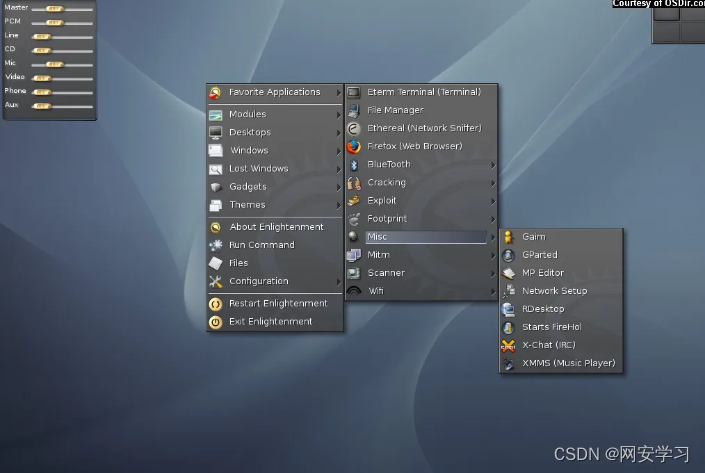
Task: Expand the Footprint submenu arrow
Action: click(x=493, y=219)
